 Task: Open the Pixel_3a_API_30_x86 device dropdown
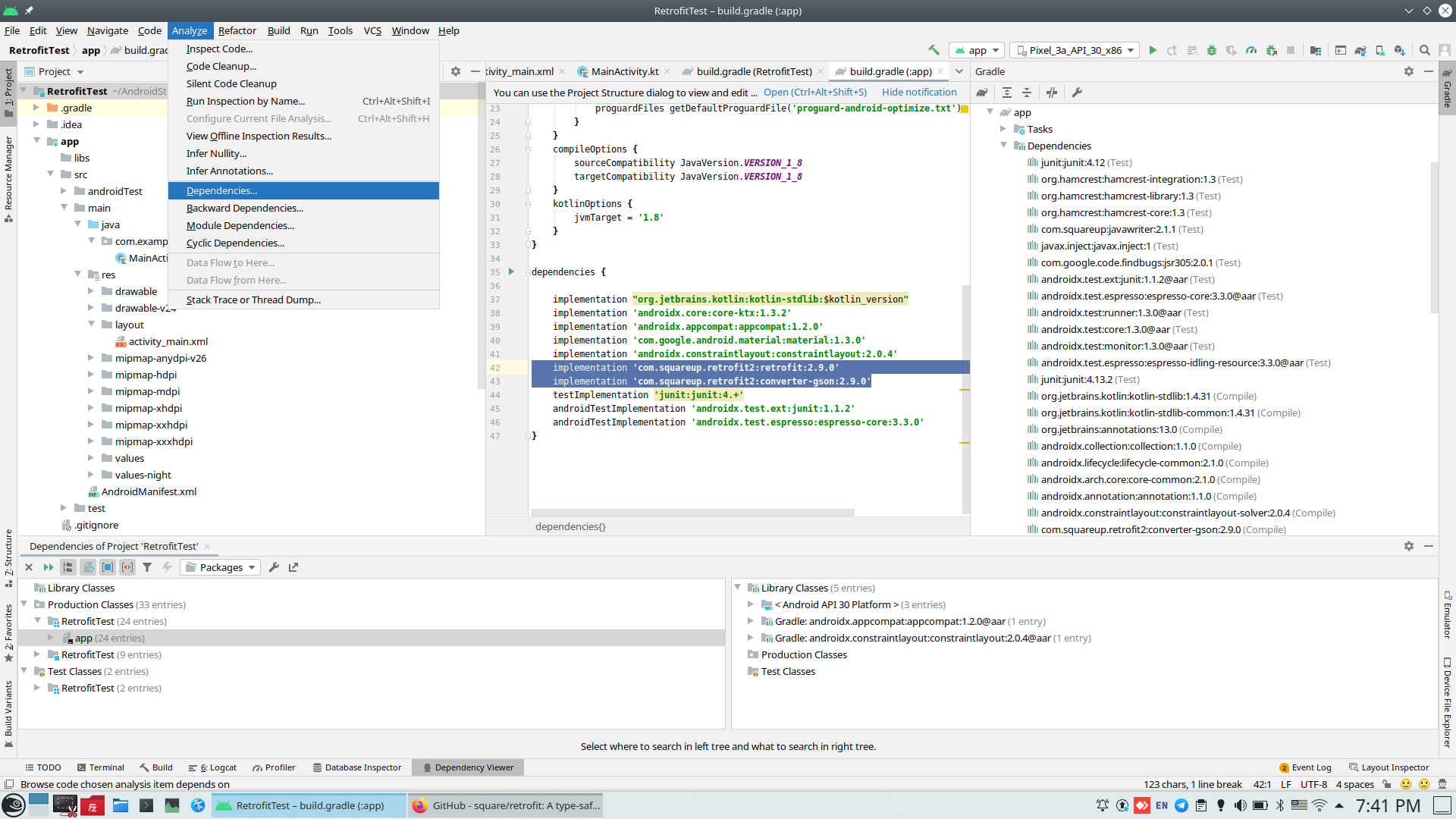[x=1075, y=50]
